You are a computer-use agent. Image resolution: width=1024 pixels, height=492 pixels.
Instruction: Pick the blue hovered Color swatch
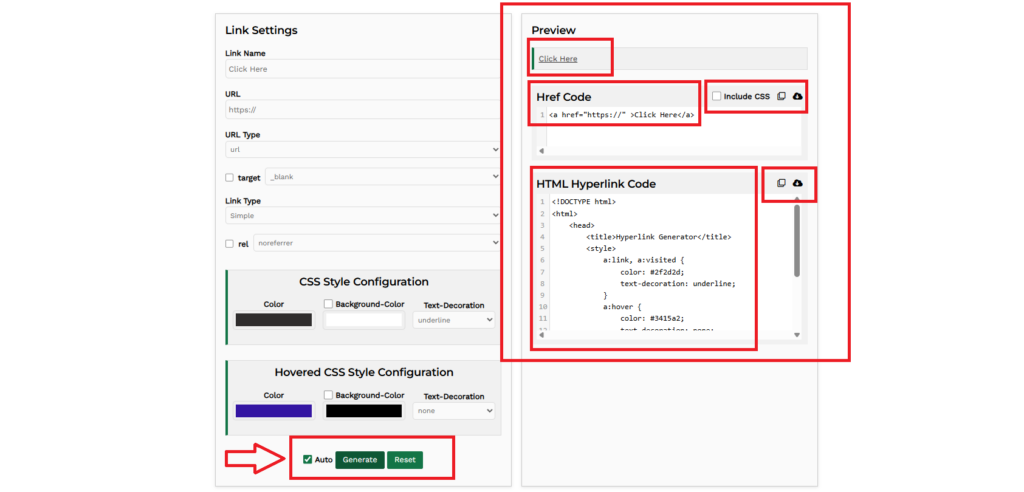coord(274,411)
